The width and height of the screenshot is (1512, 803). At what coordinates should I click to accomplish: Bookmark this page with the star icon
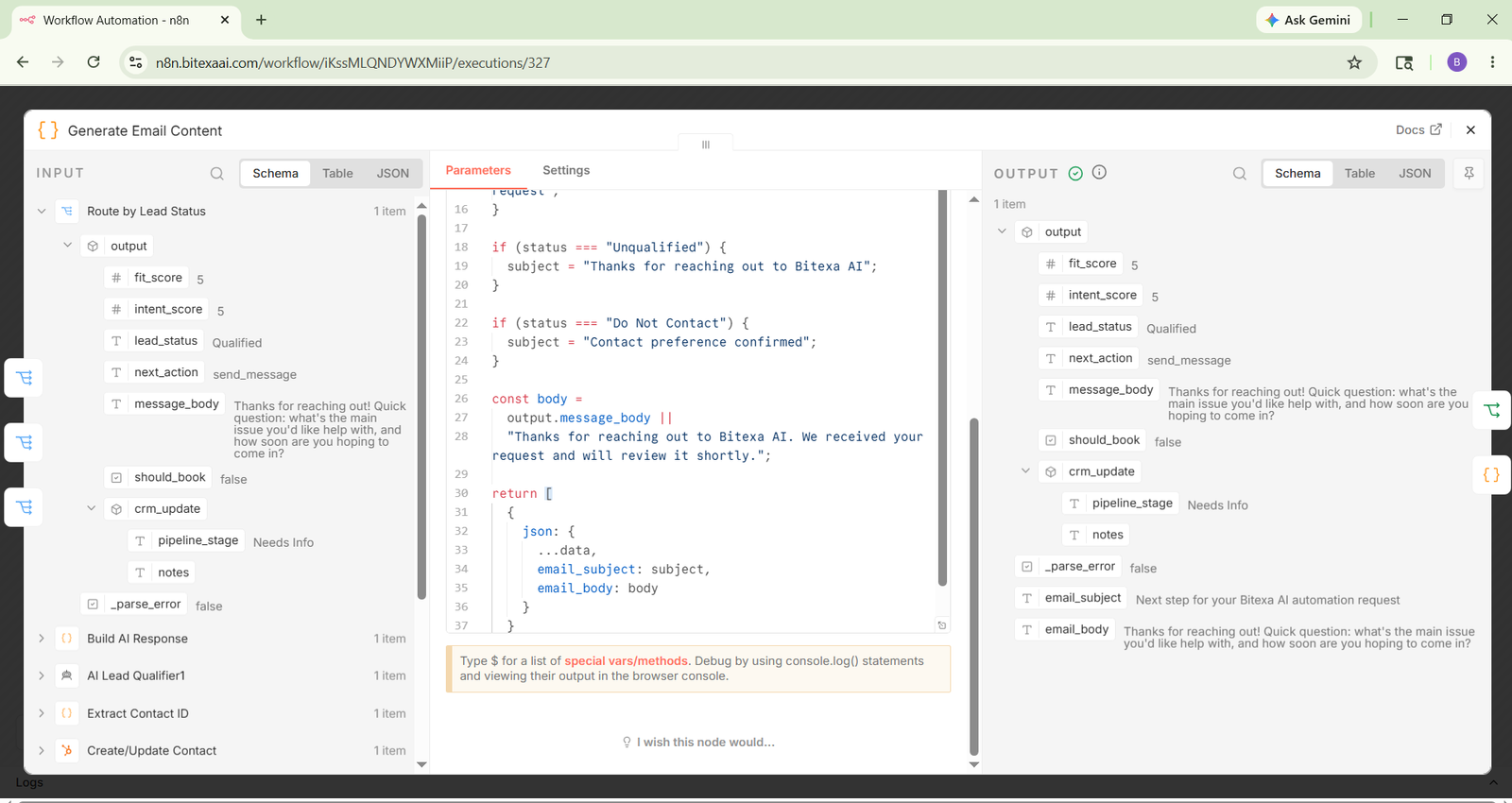(1354, 62)
